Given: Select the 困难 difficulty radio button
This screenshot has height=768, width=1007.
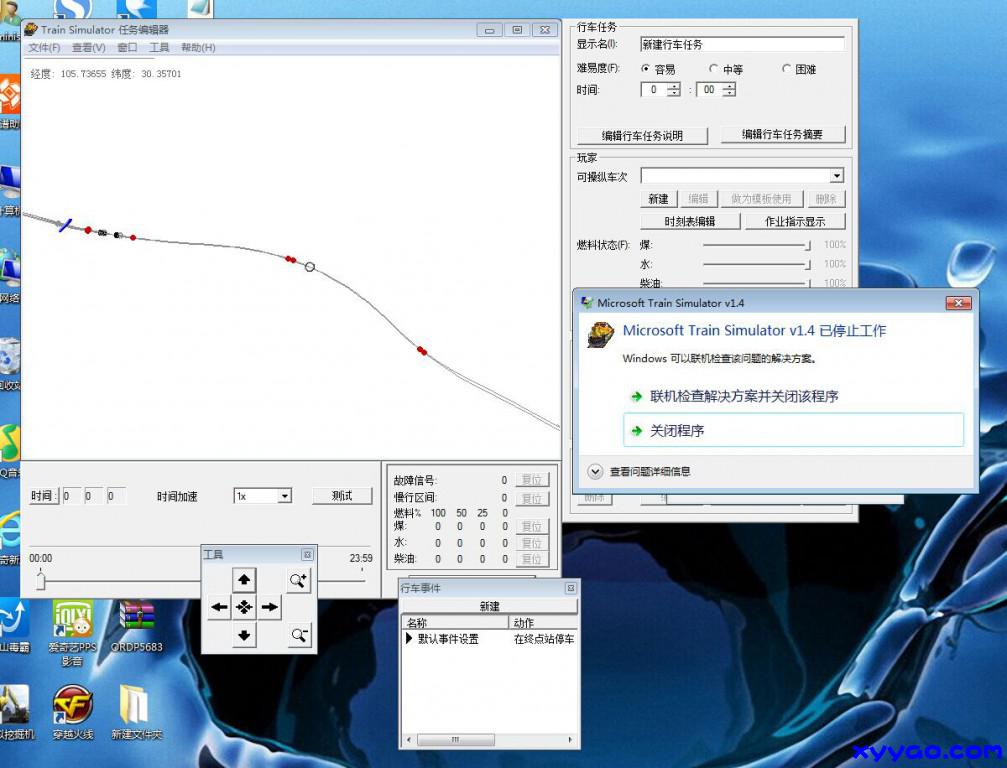Looking at the screenshot, I should (786, 69).
